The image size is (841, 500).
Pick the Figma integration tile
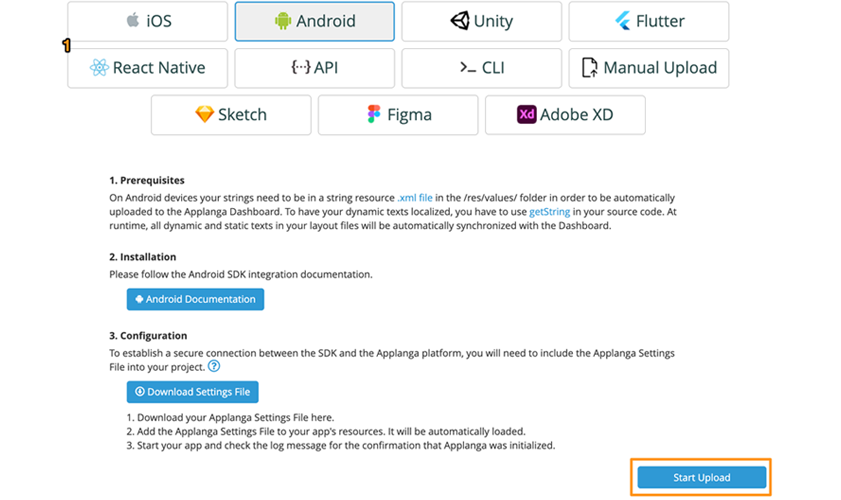[398, 115]
